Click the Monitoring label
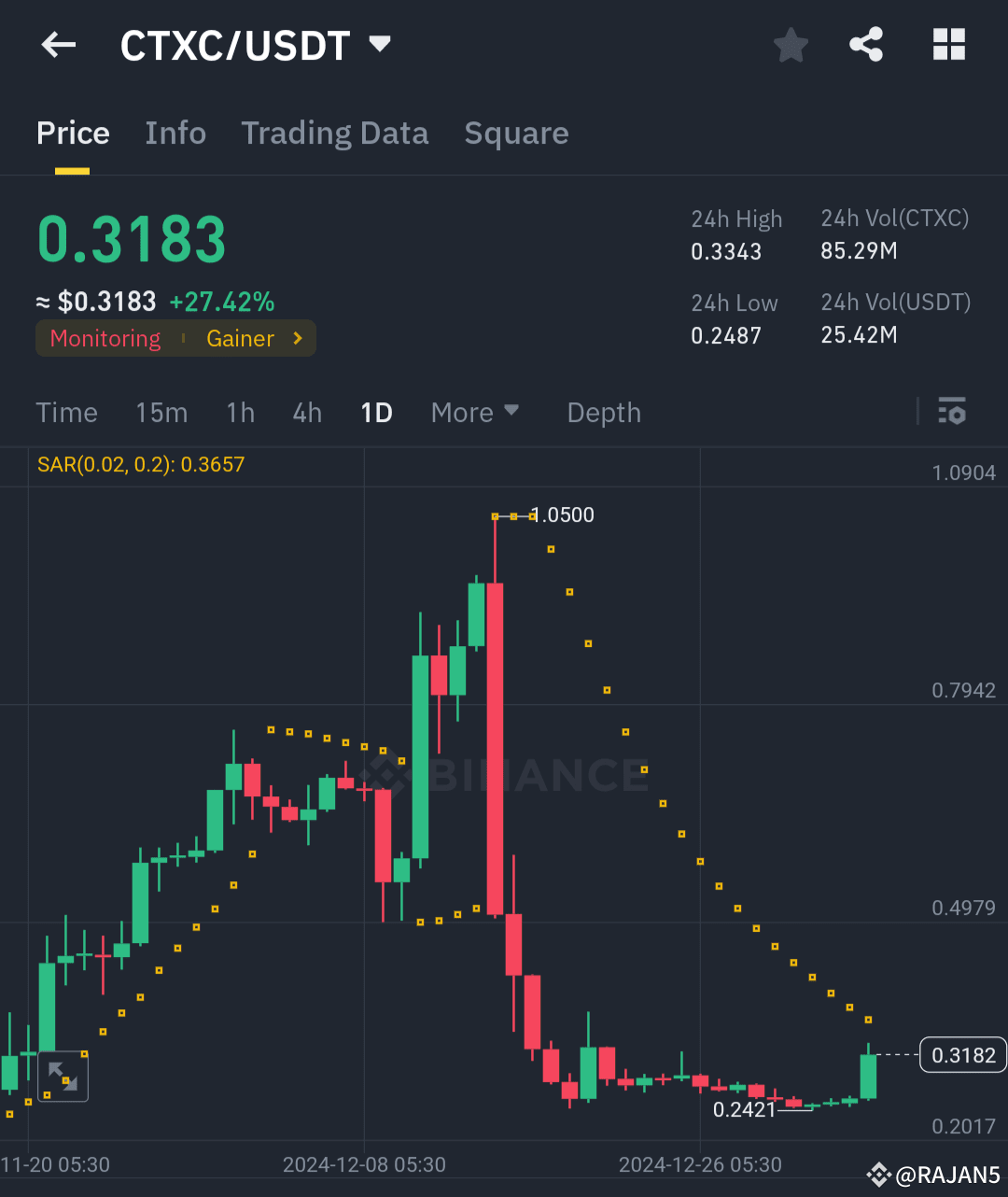Viewport: 1008px width, 1197px height. [105, 338]
